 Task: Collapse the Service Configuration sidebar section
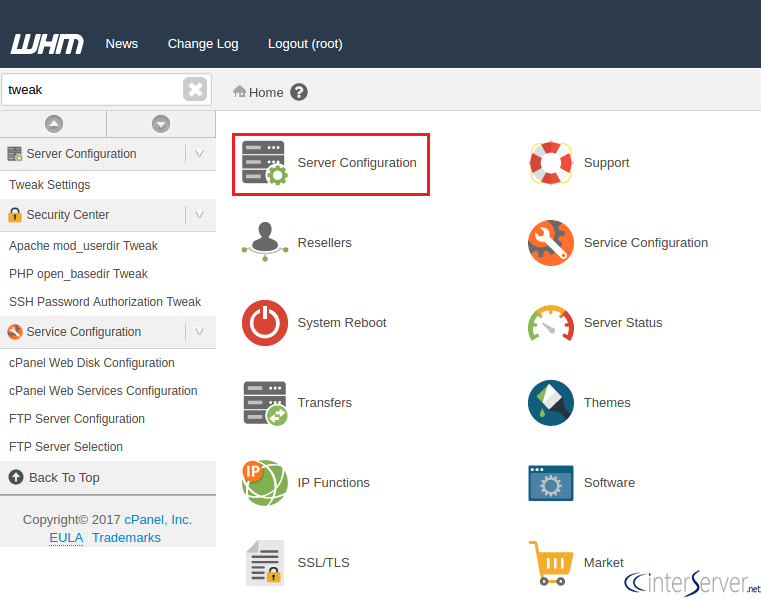point(199,332)
